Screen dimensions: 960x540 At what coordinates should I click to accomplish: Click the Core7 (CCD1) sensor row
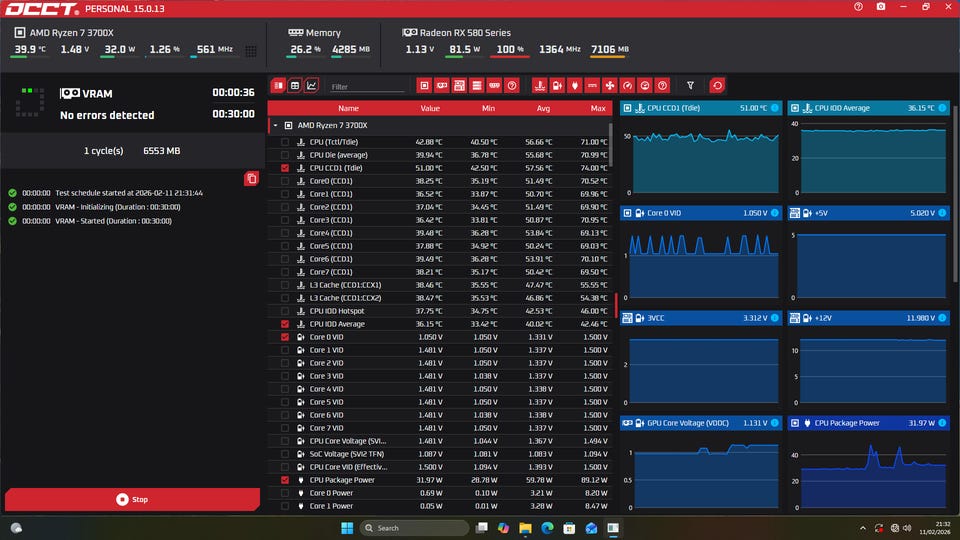440,272
